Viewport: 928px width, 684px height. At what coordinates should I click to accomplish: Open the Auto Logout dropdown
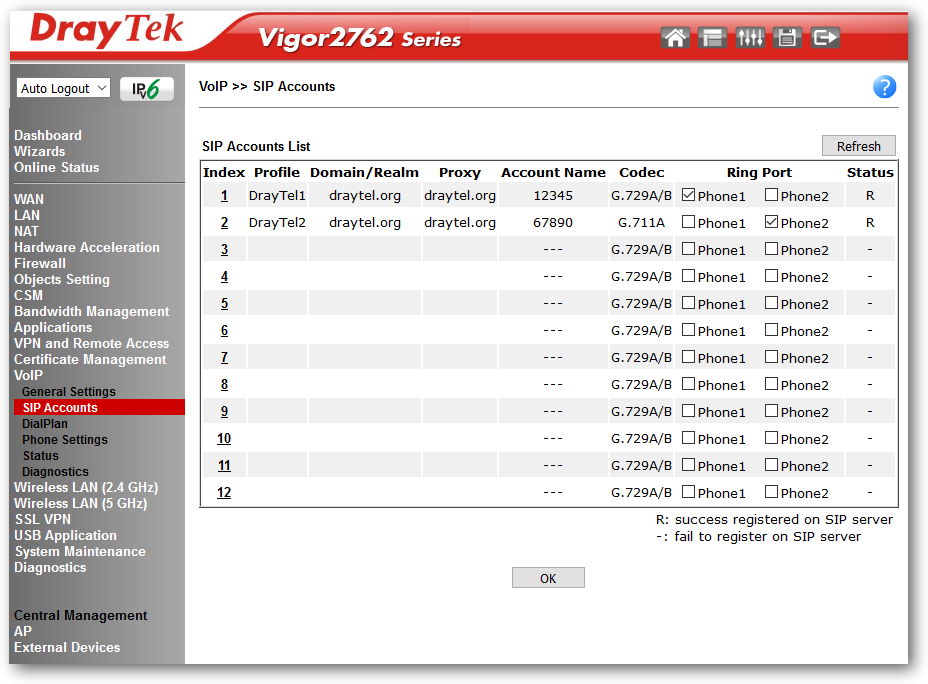(63, 89)
